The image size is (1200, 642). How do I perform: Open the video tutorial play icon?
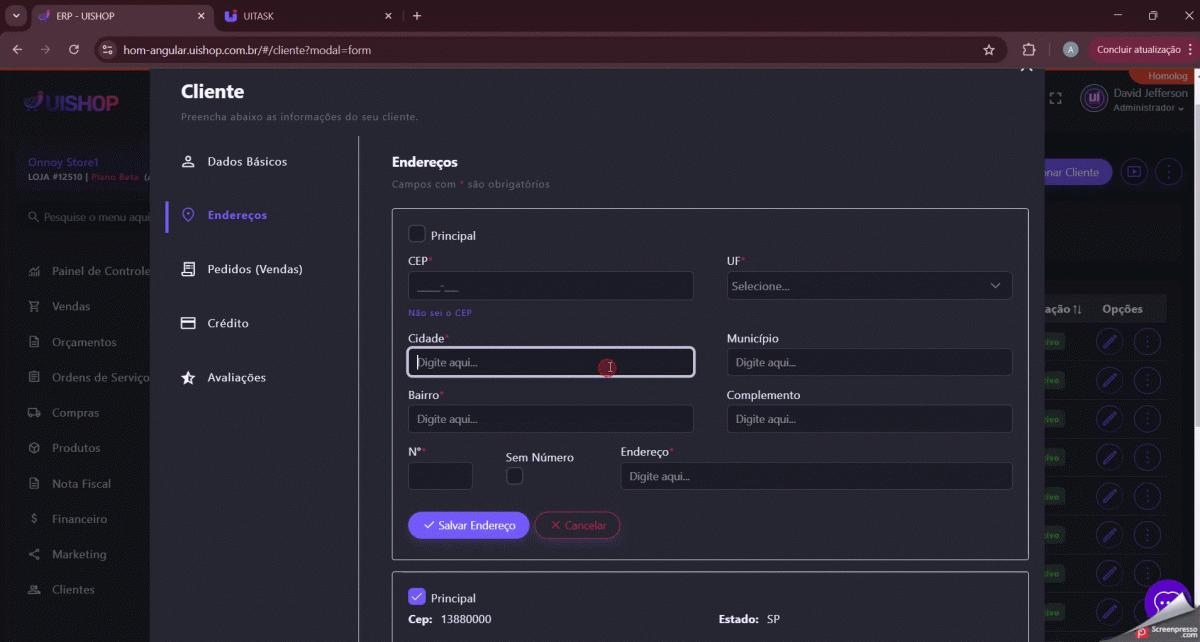coord(1133,172)
